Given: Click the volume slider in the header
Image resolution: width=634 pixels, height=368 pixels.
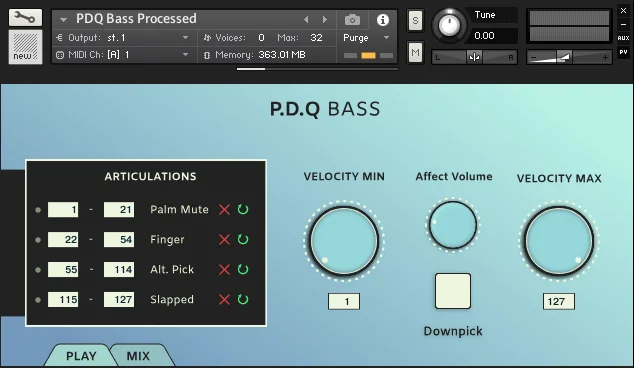Looking at the screenshot, I should tap(569, 57).
